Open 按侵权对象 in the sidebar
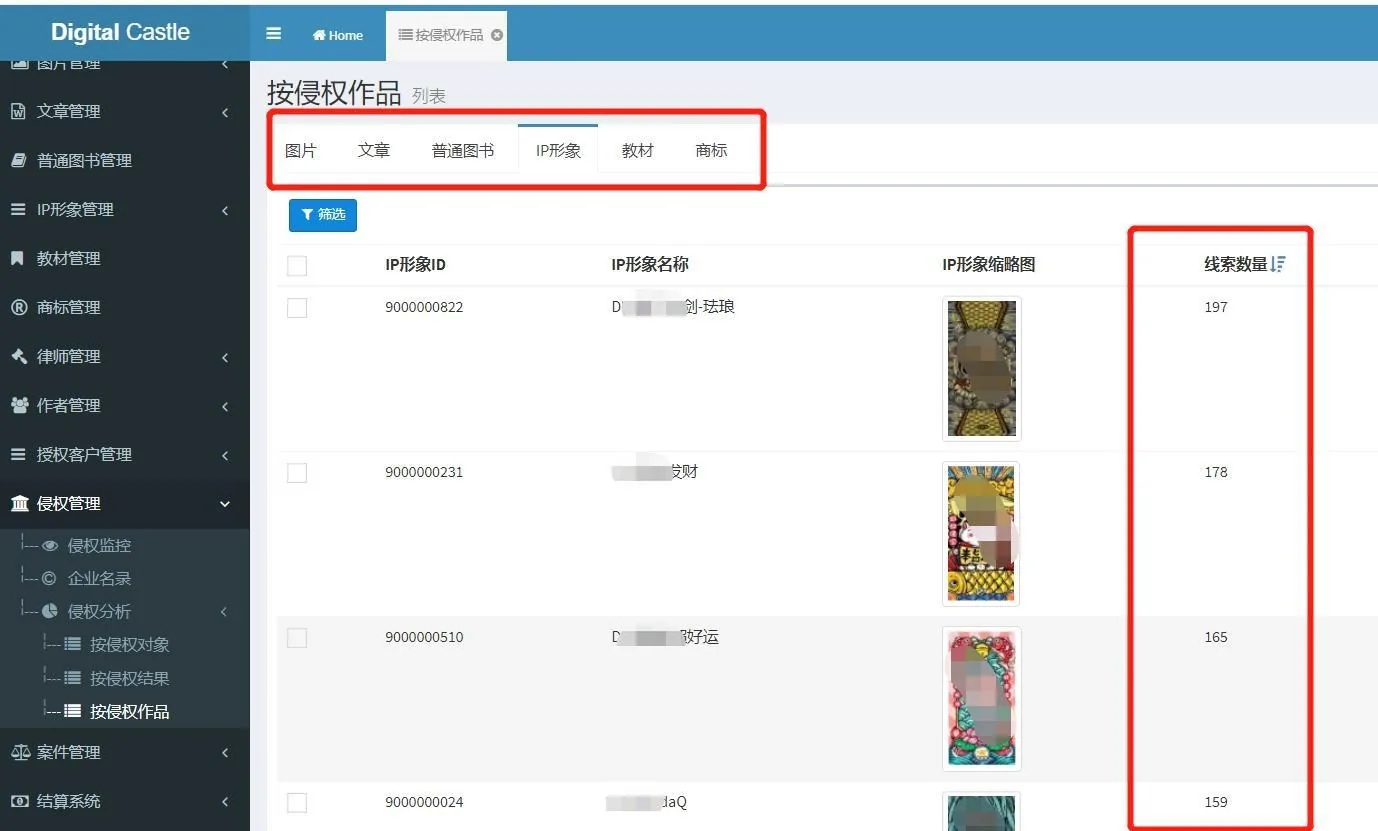1378x831 pixels. coord(130,645)
